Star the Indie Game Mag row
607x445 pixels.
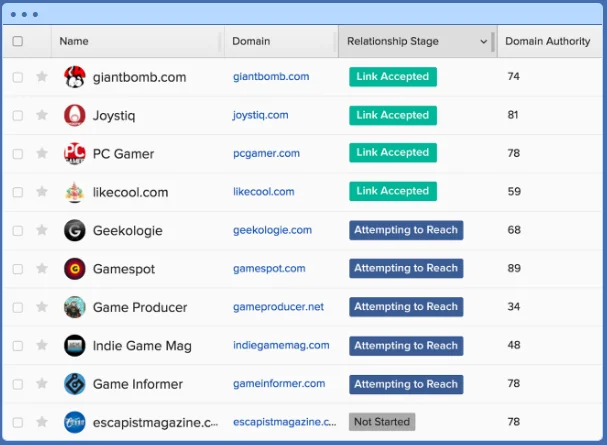point(42,345)
